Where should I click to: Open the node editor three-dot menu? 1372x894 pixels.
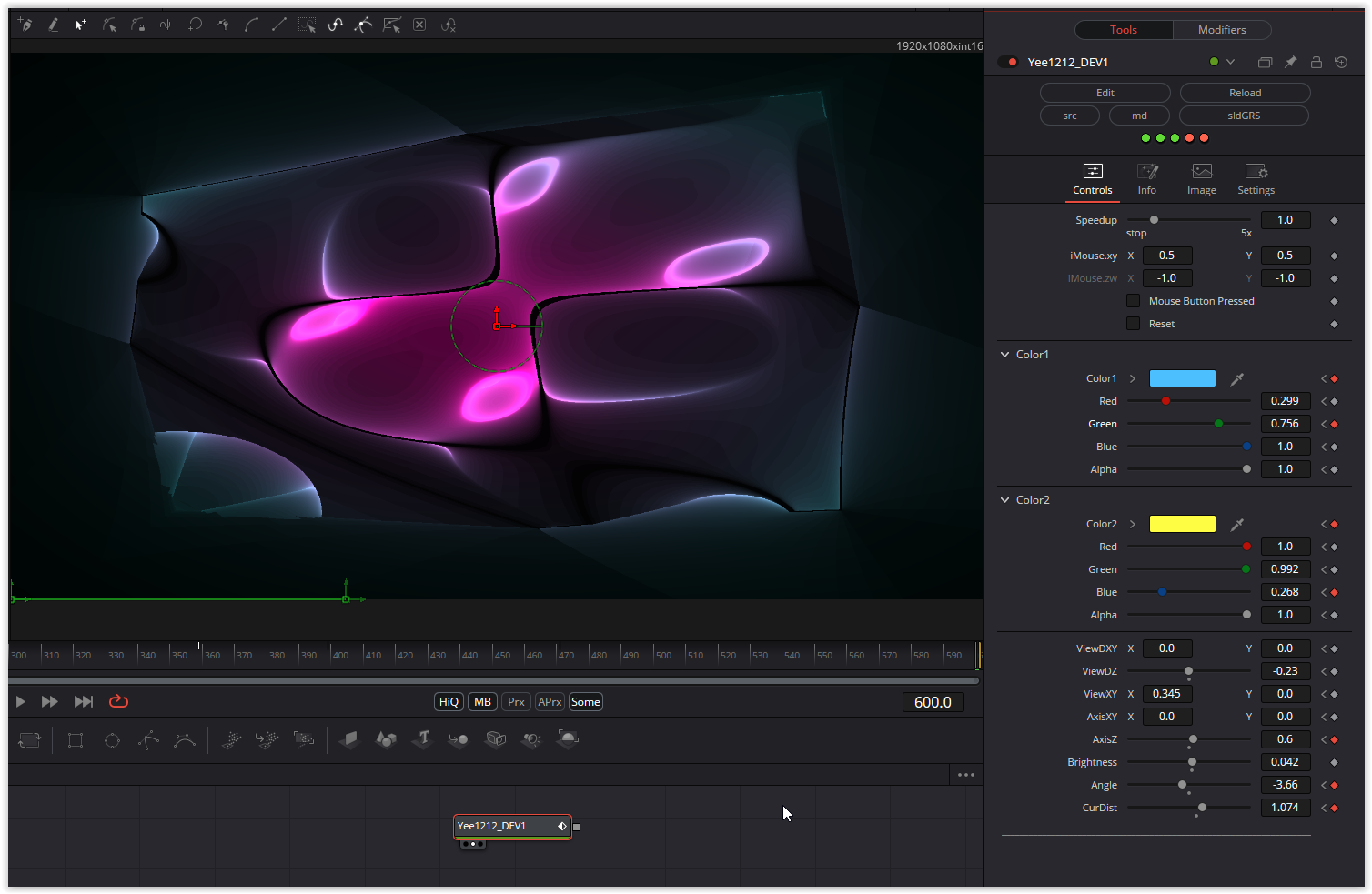point(966,775)
